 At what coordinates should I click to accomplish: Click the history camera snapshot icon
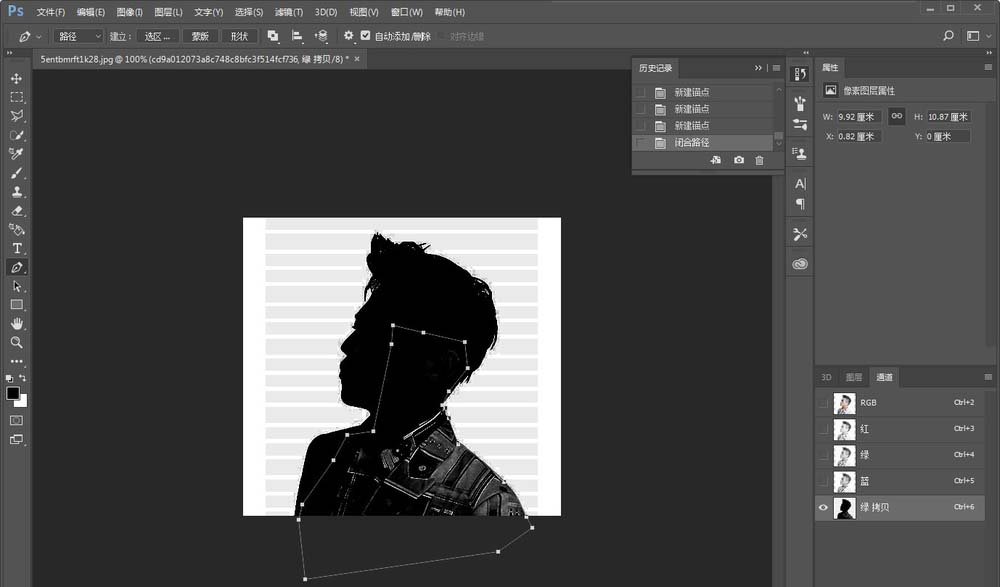[x=738, y=160]
